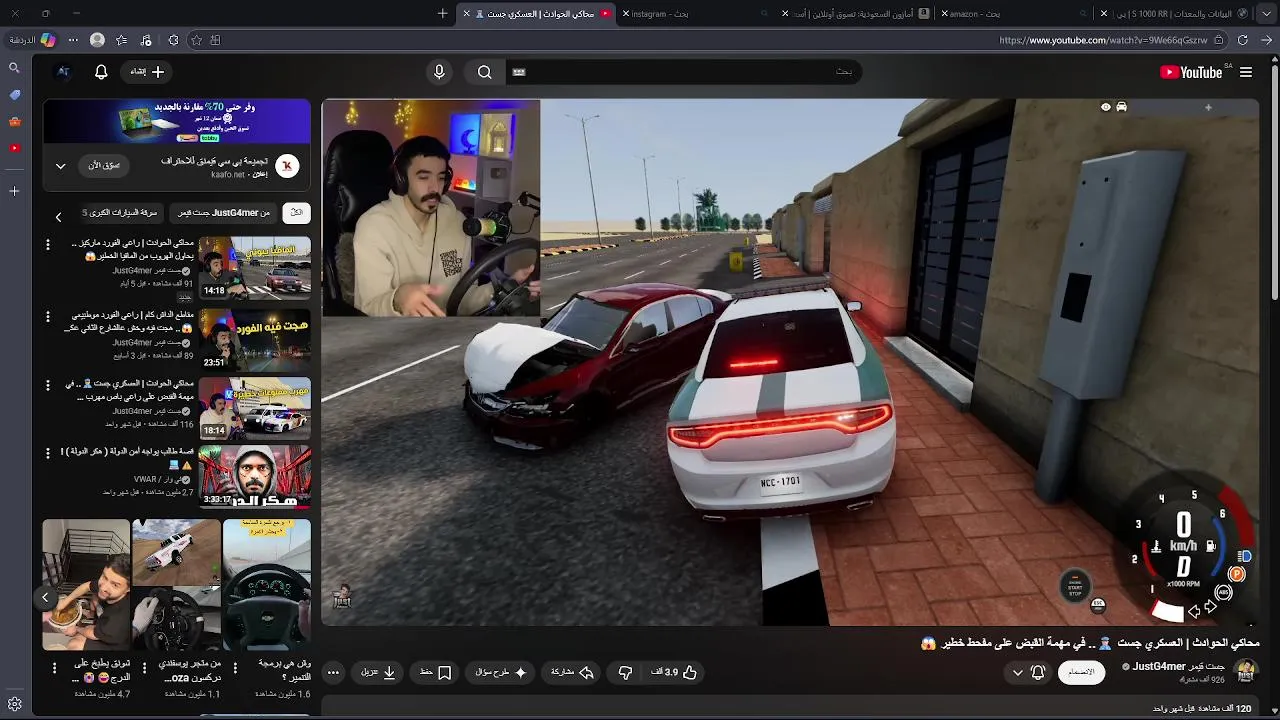1280x720 pixels.
Task: Click the Create (إنشاء) button
Action: click(147, 72)
